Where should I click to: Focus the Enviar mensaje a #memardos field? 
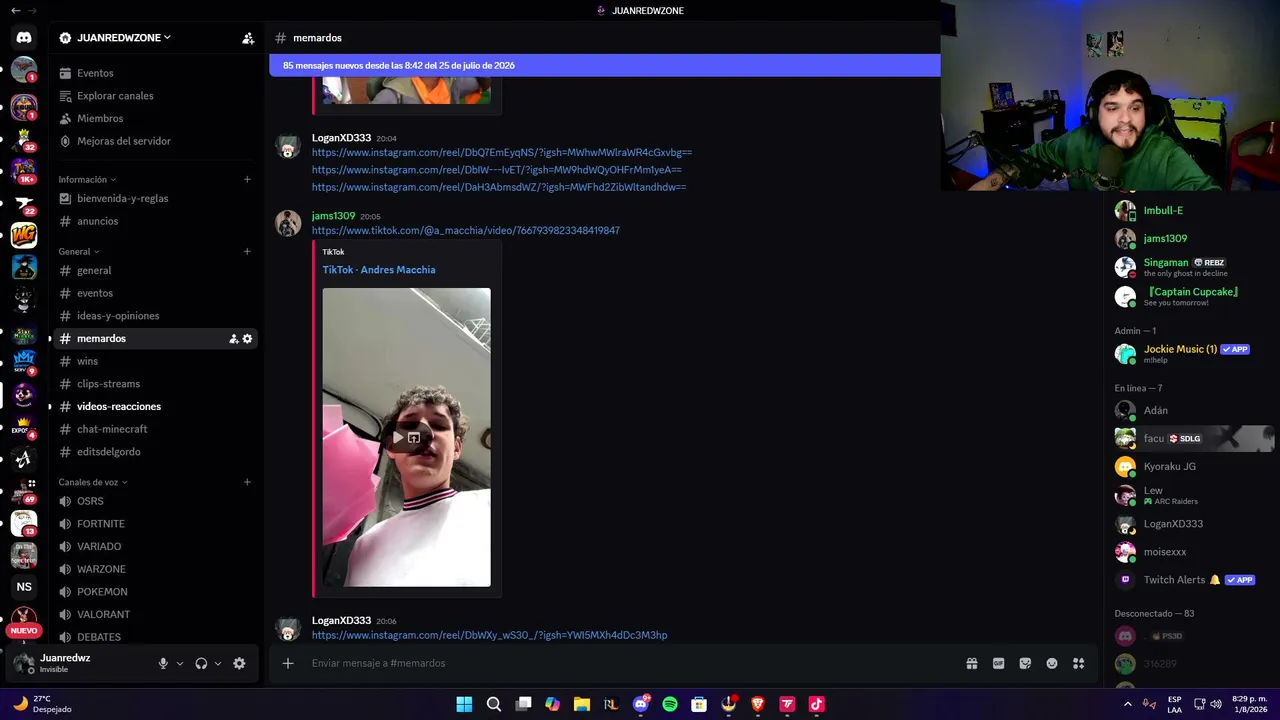[x=630, y=663]
